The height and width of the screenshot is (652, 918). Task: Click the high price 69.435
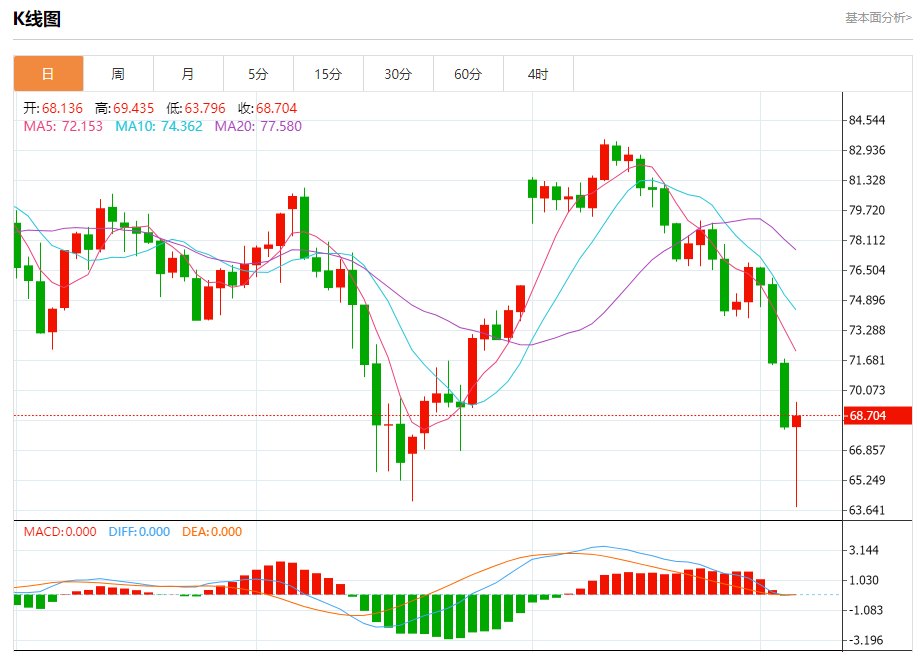pyautogui.click(x=133, y=108)
